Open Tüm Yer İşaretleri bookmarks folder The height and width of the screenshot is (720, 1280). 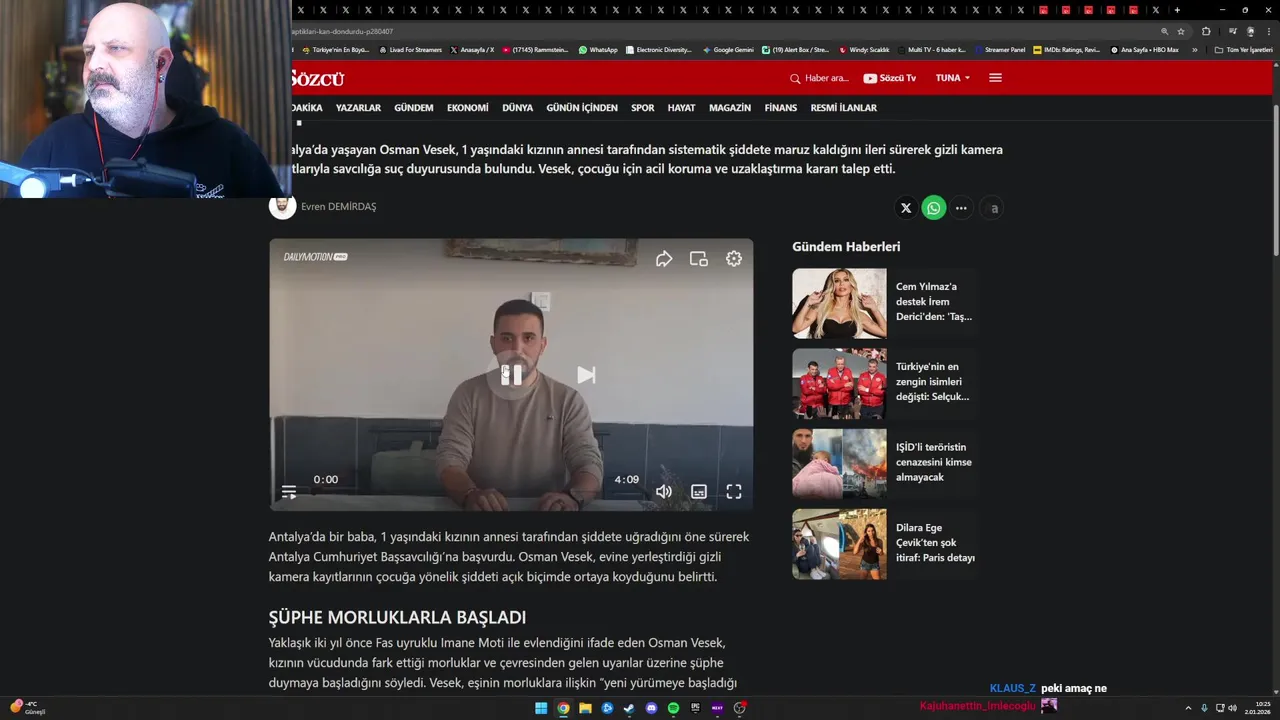pos(1243,50)
